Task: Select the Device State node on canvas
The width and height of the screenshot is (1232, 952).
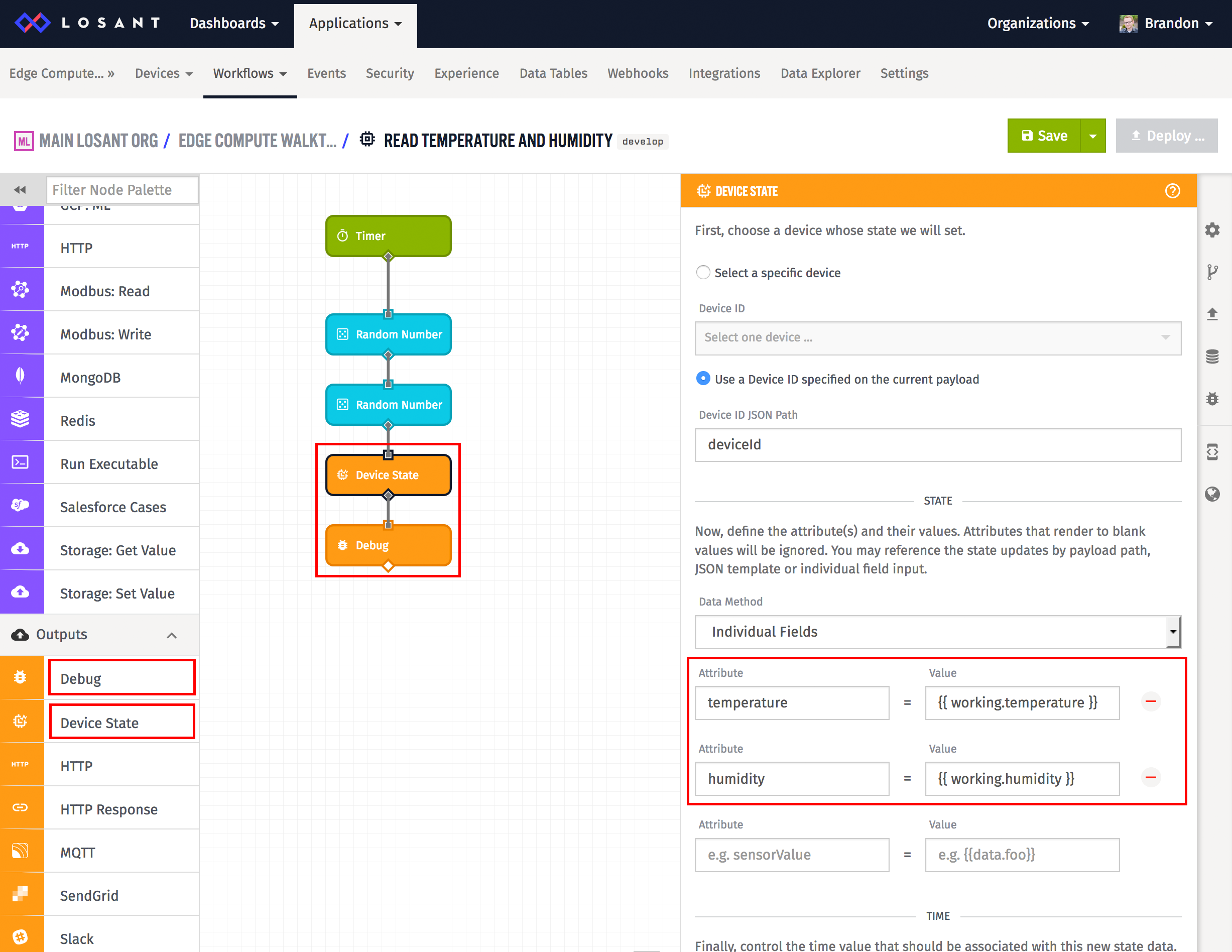Action: [x=388, y=475]
